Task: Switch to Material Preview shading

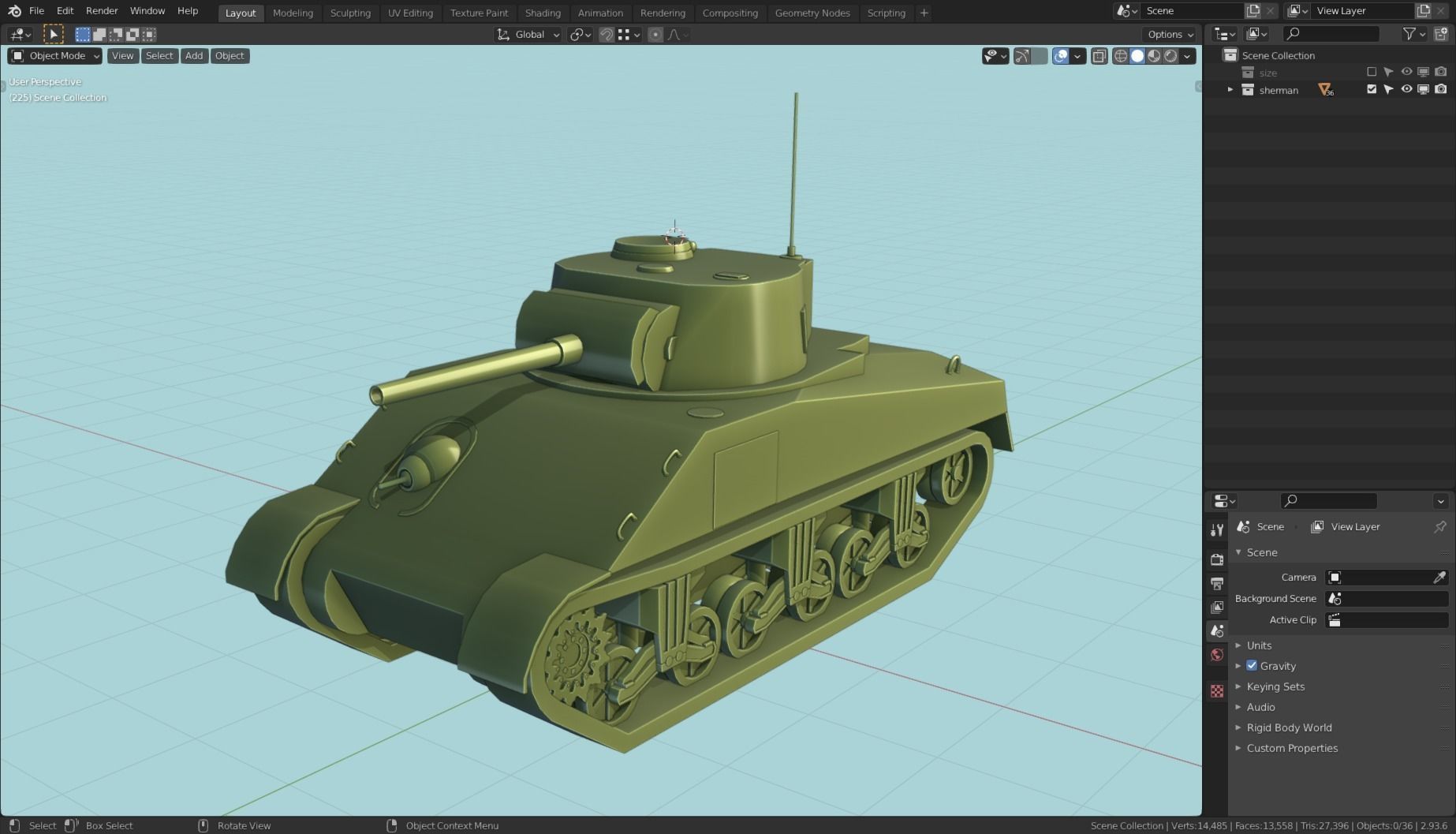Action: click(x=1154, y=56)
